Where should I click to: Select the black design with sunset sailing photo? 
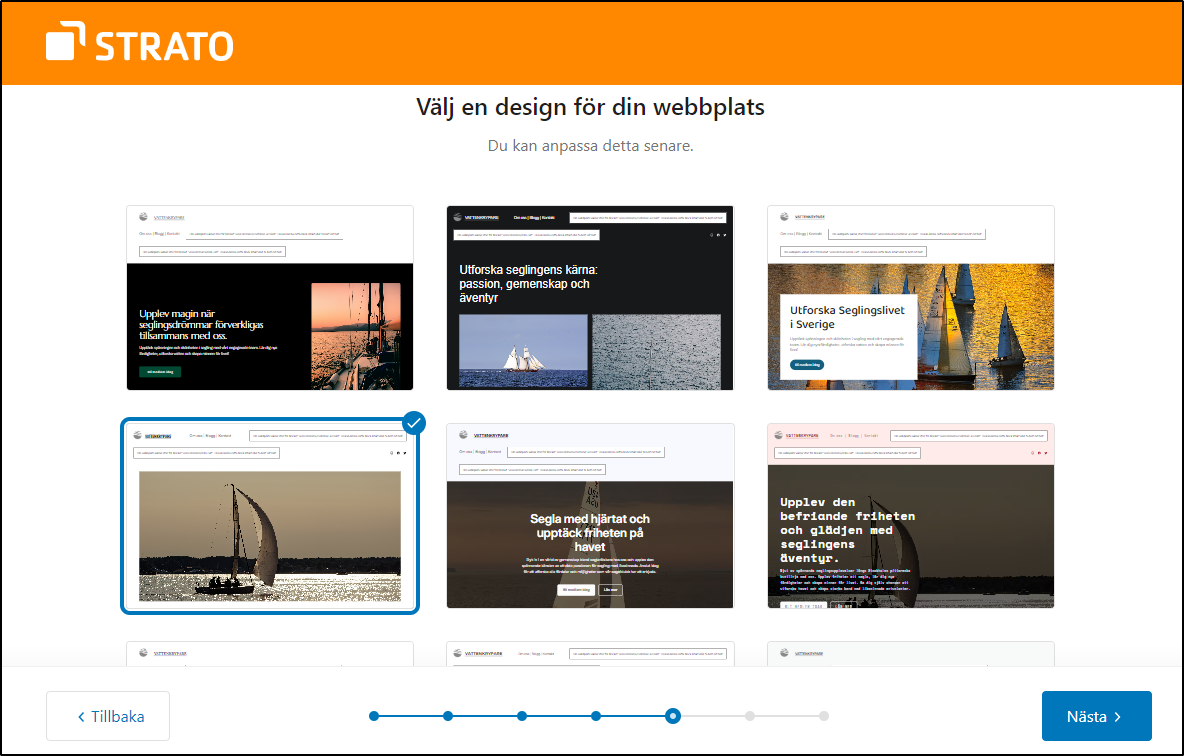[x=270, y=298]
